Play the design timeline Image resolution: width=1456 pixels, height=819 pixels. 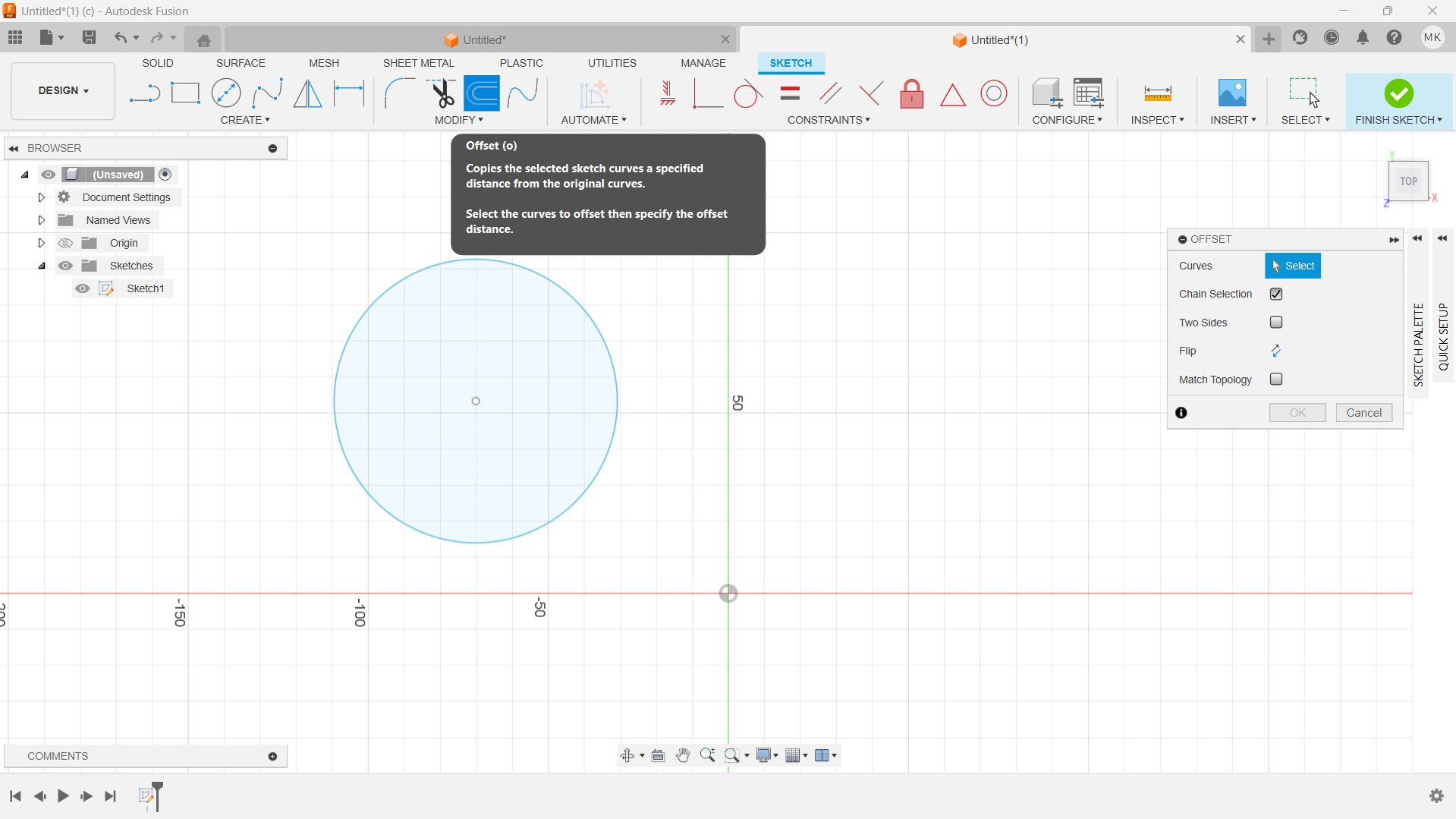(x=63, y=795)
